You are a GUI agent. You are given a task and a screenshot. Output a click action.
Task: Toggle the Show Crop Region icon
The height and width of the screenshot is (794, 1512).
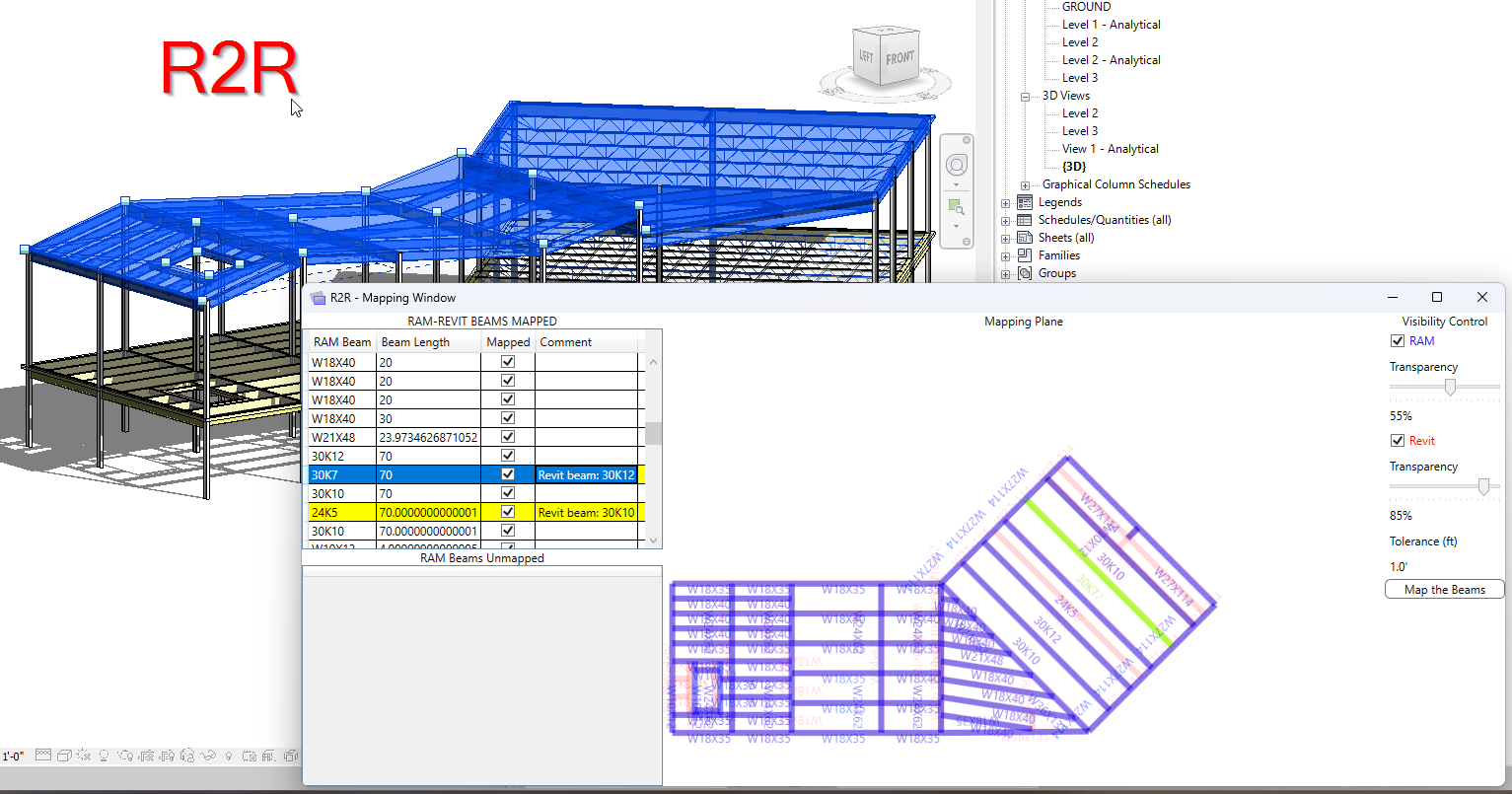coord(167,756)
